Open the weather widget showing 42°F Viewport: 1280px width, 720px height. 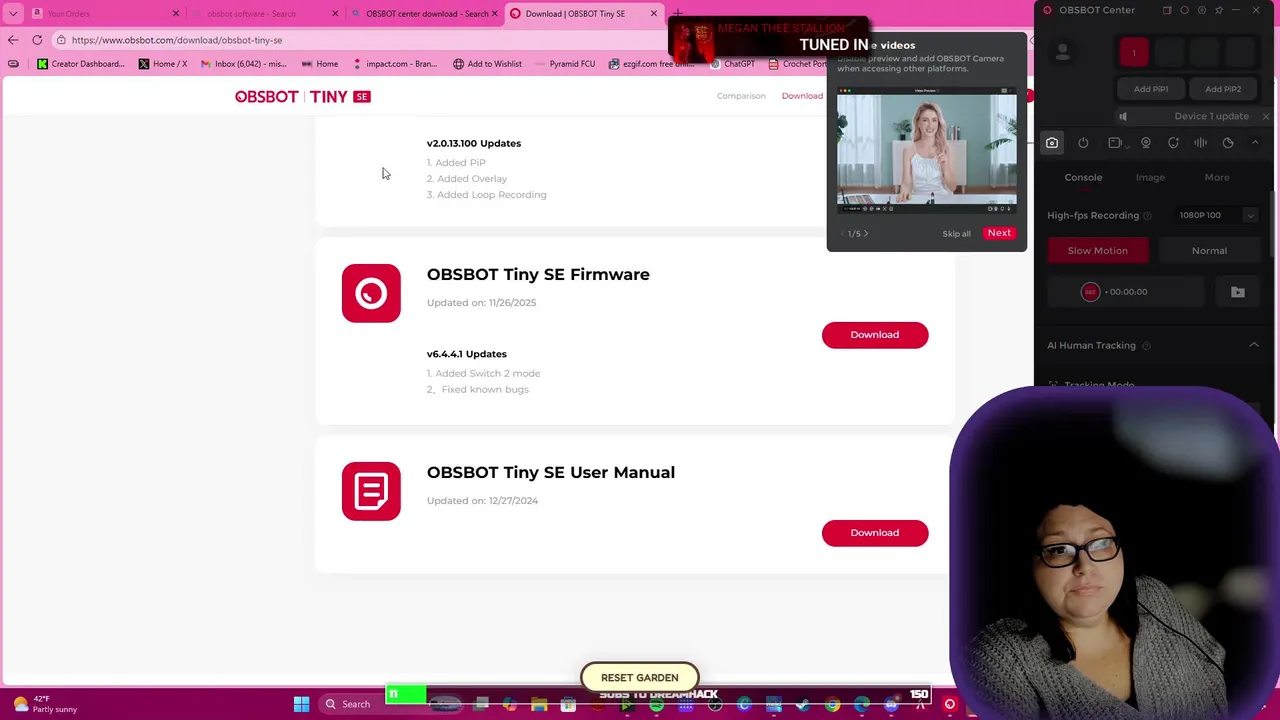tap(44, 704)
